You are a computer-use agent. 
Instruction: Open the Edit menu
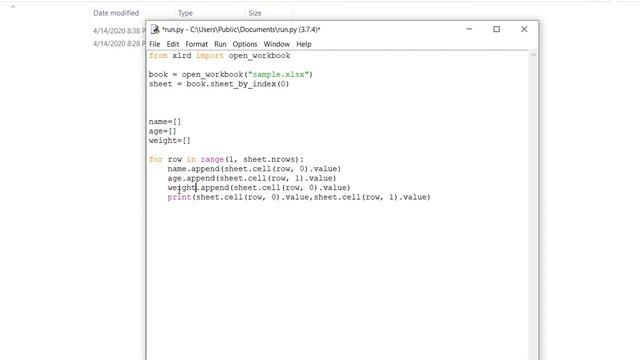[173, 44]
